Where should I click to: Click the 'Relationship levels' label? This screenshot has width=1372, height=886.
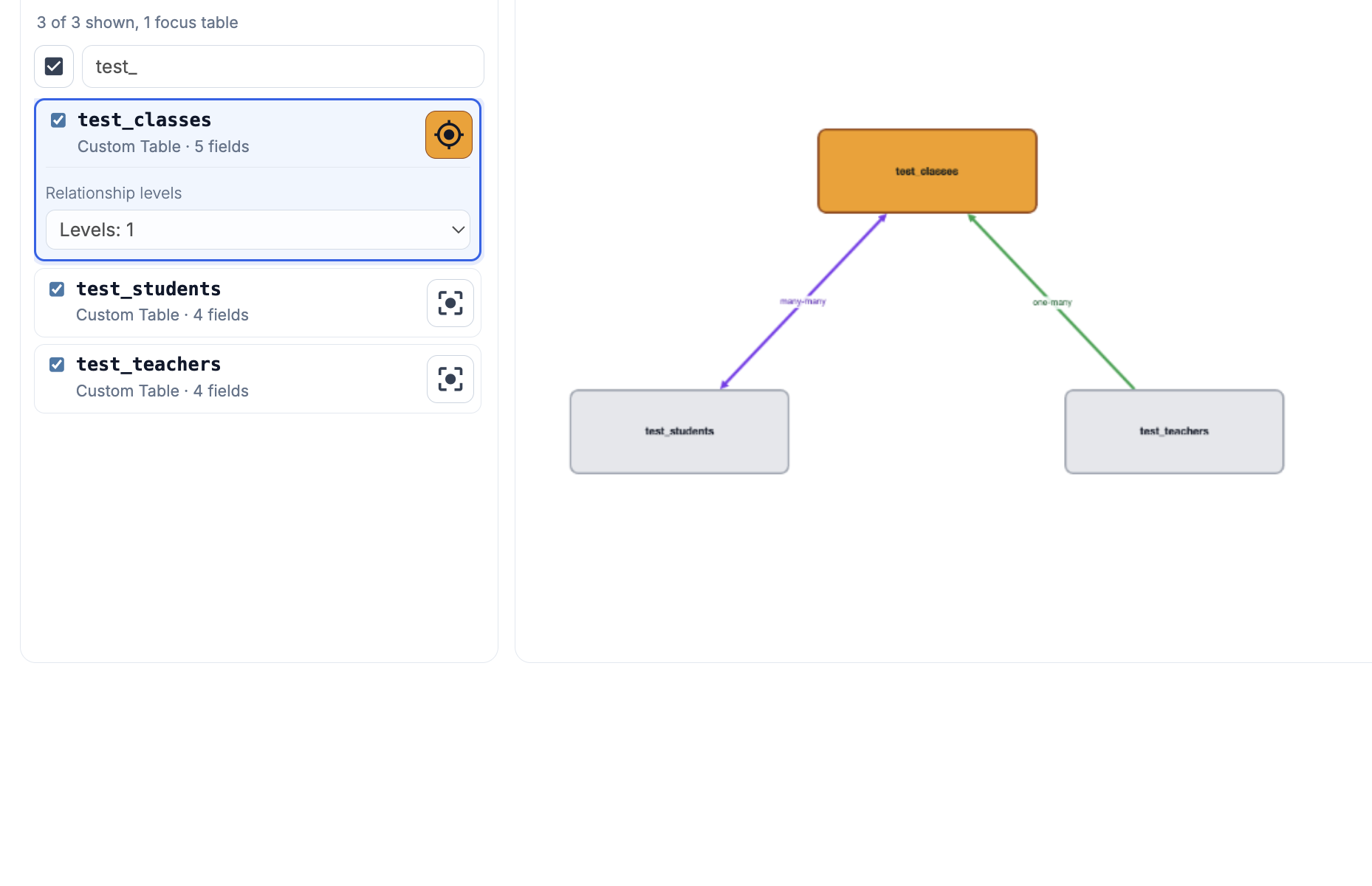tap(114, 193)
